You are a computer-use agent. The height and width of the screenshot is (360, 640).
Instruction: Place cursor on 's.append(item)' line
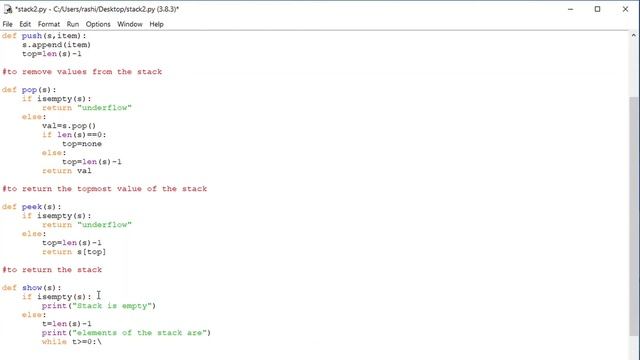point(56,45)
